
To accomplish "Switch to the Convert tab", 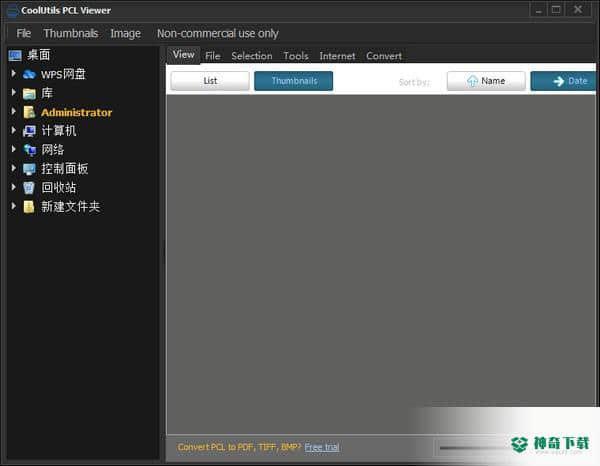I will 384,56.
